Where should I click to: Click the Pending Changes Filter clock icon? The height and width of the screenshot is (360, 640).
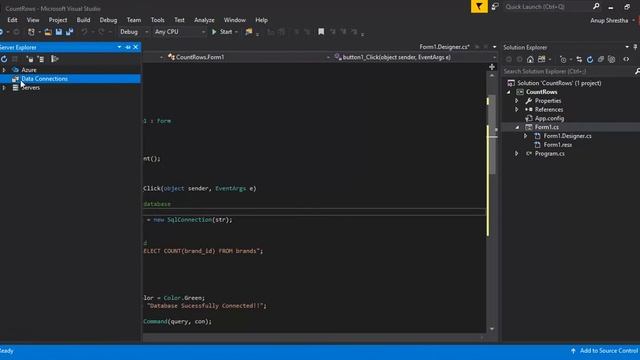[x=563, y=60]
